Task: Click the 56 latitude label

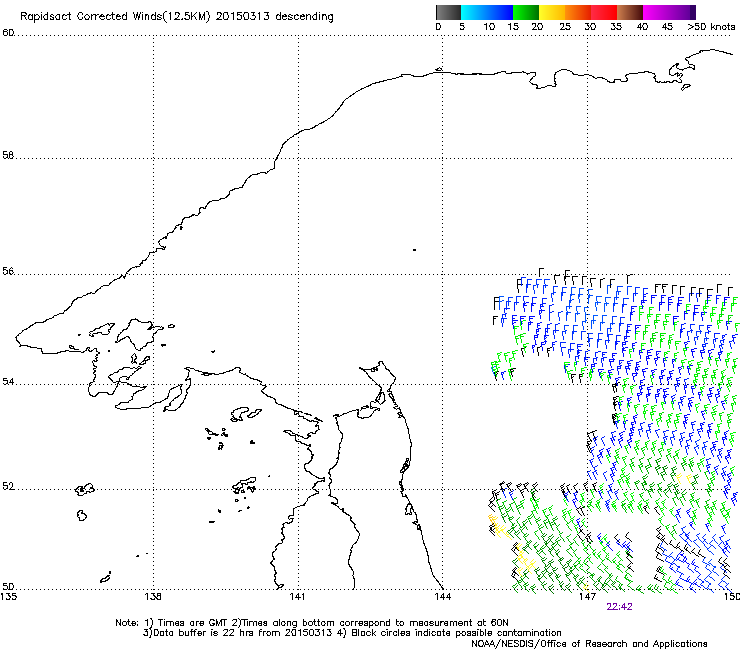Action: pyautogui.click(x=8, y=271)
